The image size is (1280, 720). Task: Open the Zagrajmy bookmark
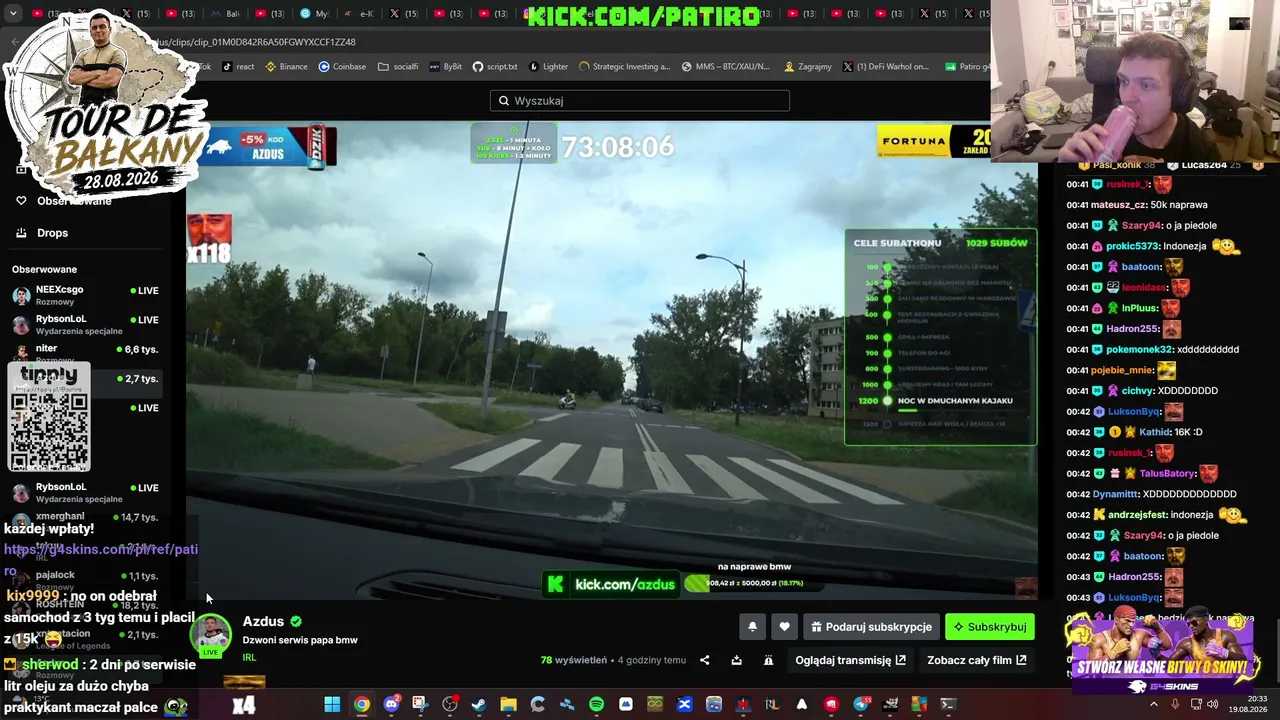[808, 67]
